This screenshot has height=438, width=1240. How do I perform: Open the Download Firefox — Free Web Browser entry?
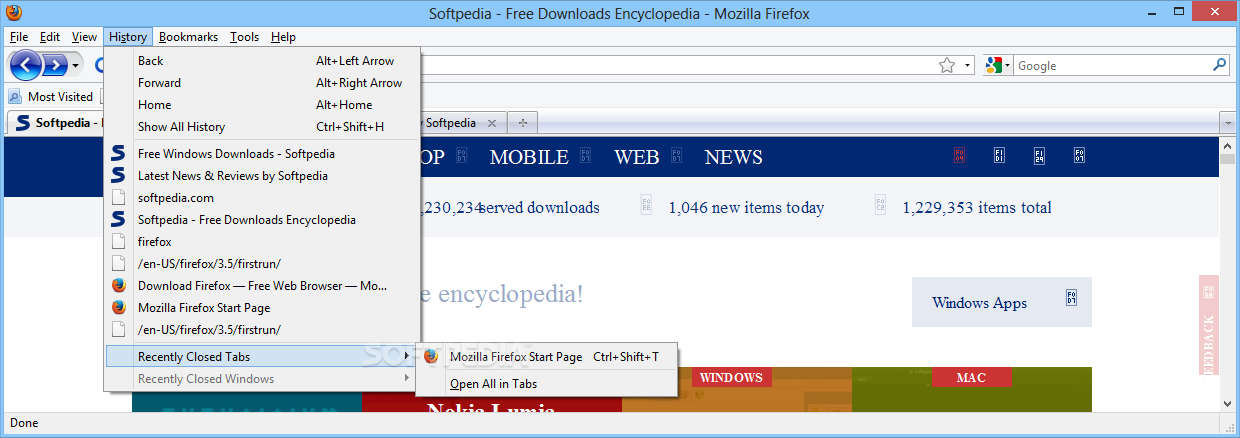coord(263,286)
